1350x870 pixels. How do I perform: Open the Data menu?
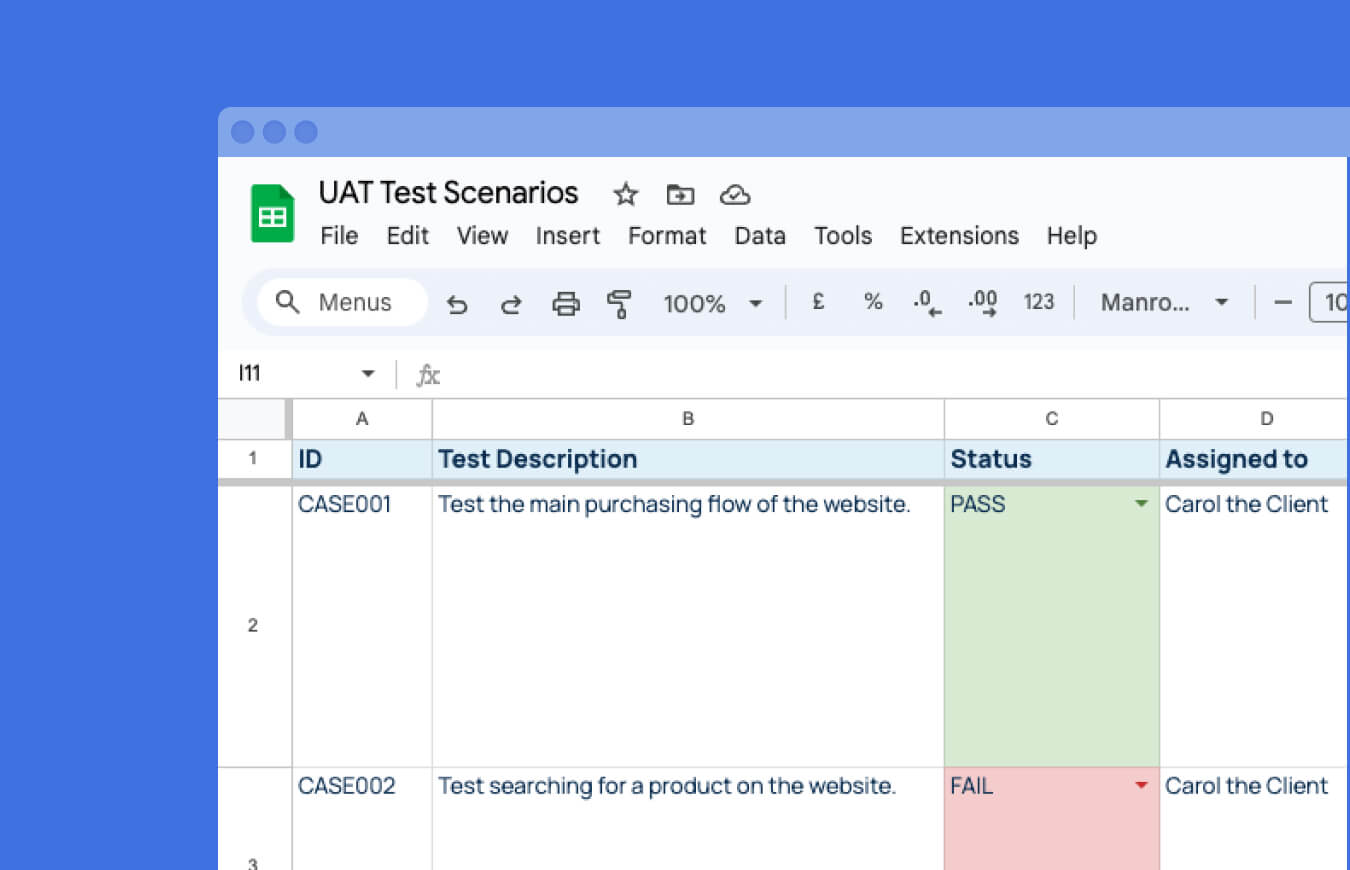pyautogui.click(x=759, y=236)
